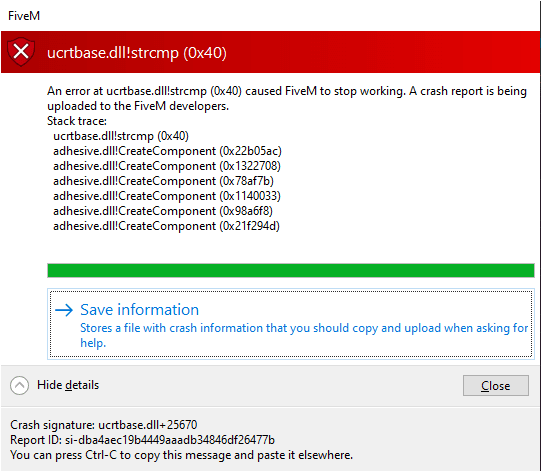
Task: Select the Crash signature ucrtbase.dll+25670 line
Action: click(x=104, y=424)
